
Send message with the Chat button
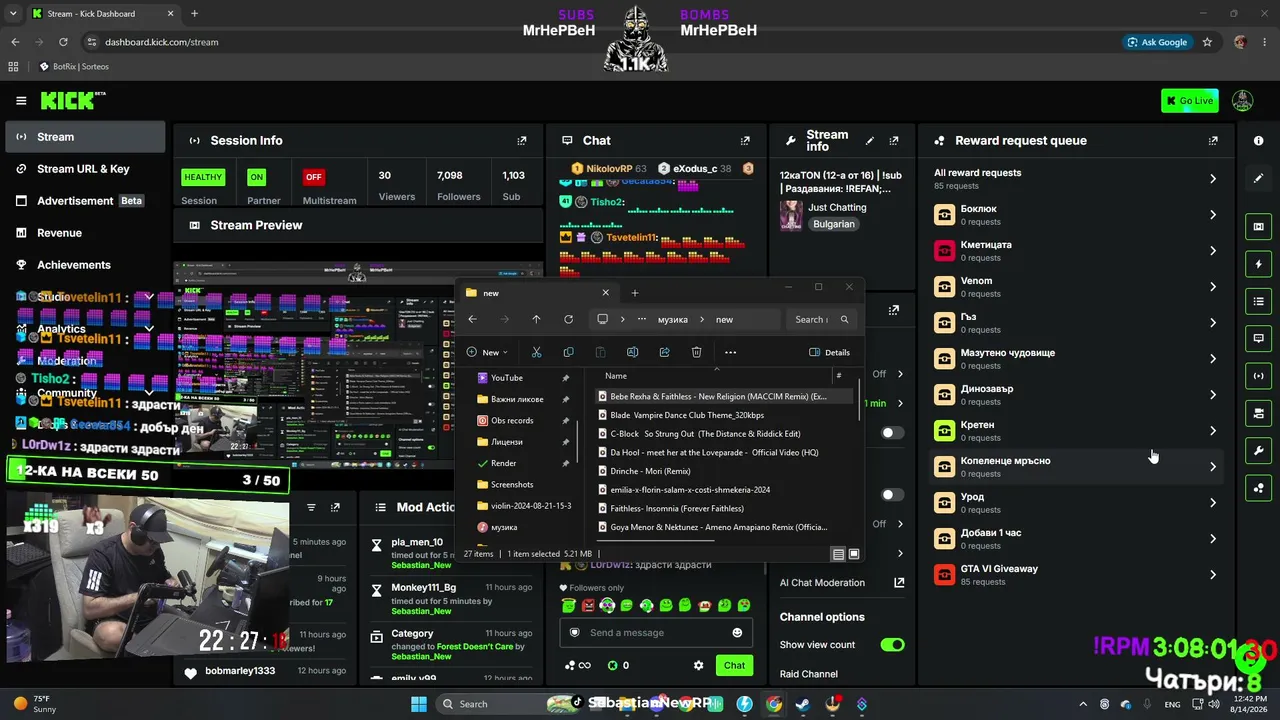[x=734, y=665]
